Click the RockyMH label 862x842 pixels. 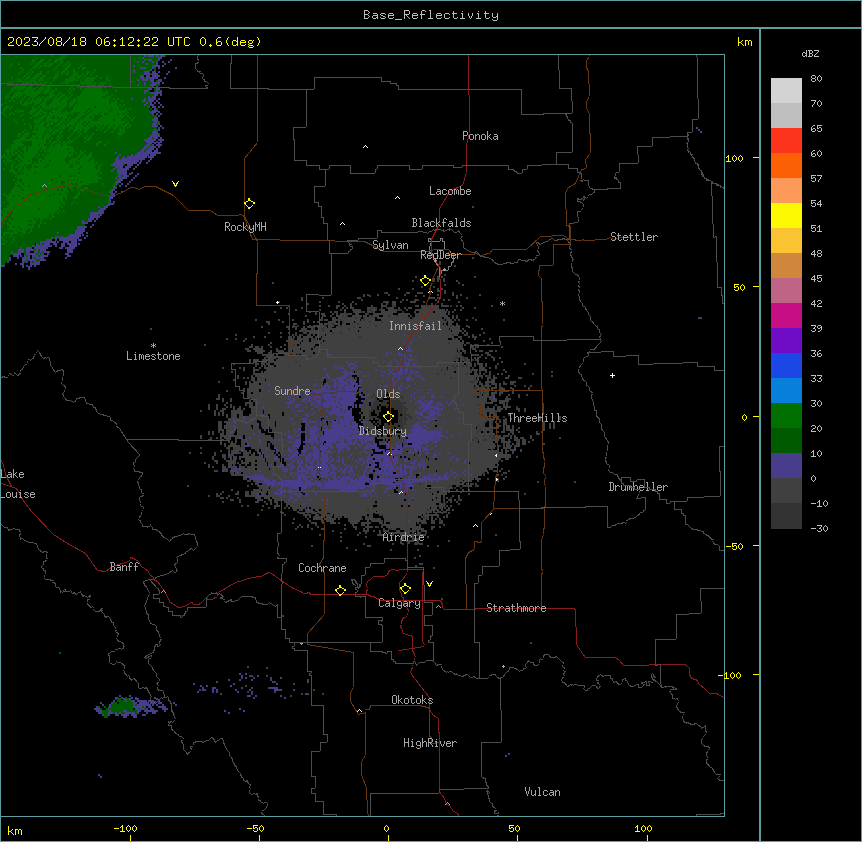click(x=245, y=227)
